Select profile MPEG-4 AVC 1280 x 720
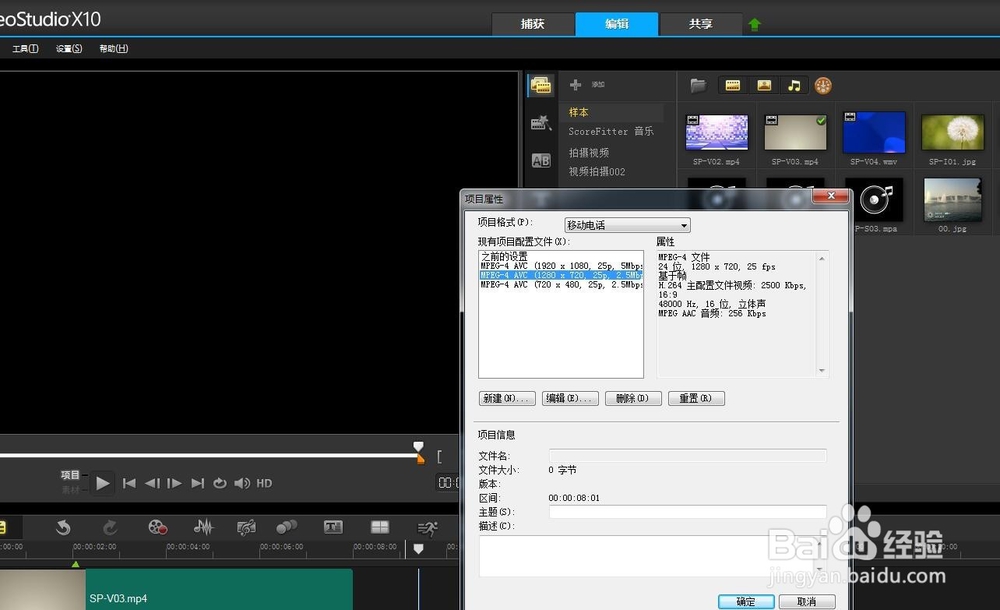1000x610 pixels. coord(561,275)
